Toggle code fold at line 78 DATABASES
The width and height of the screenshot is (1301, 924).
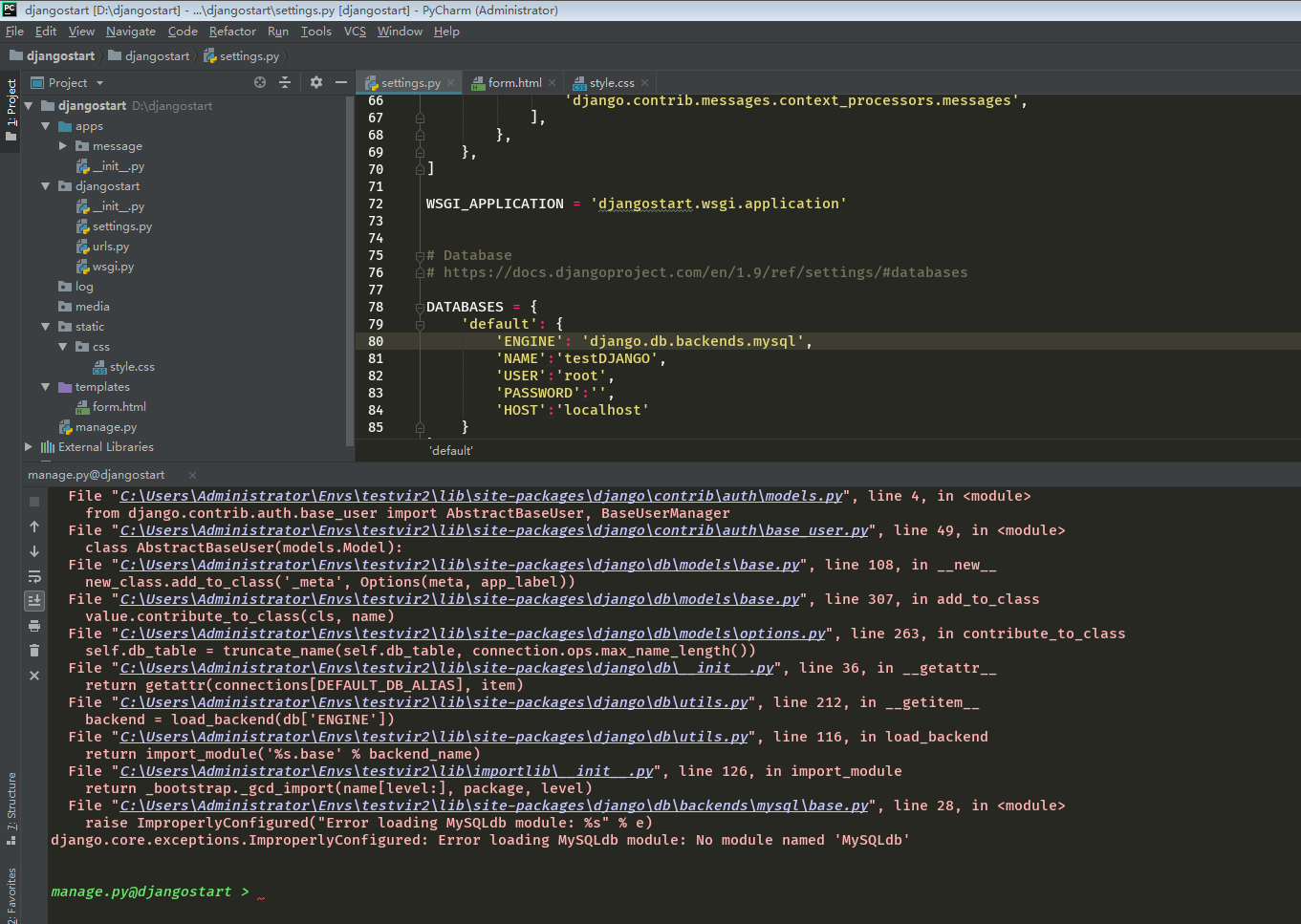[x=420, y=308]
